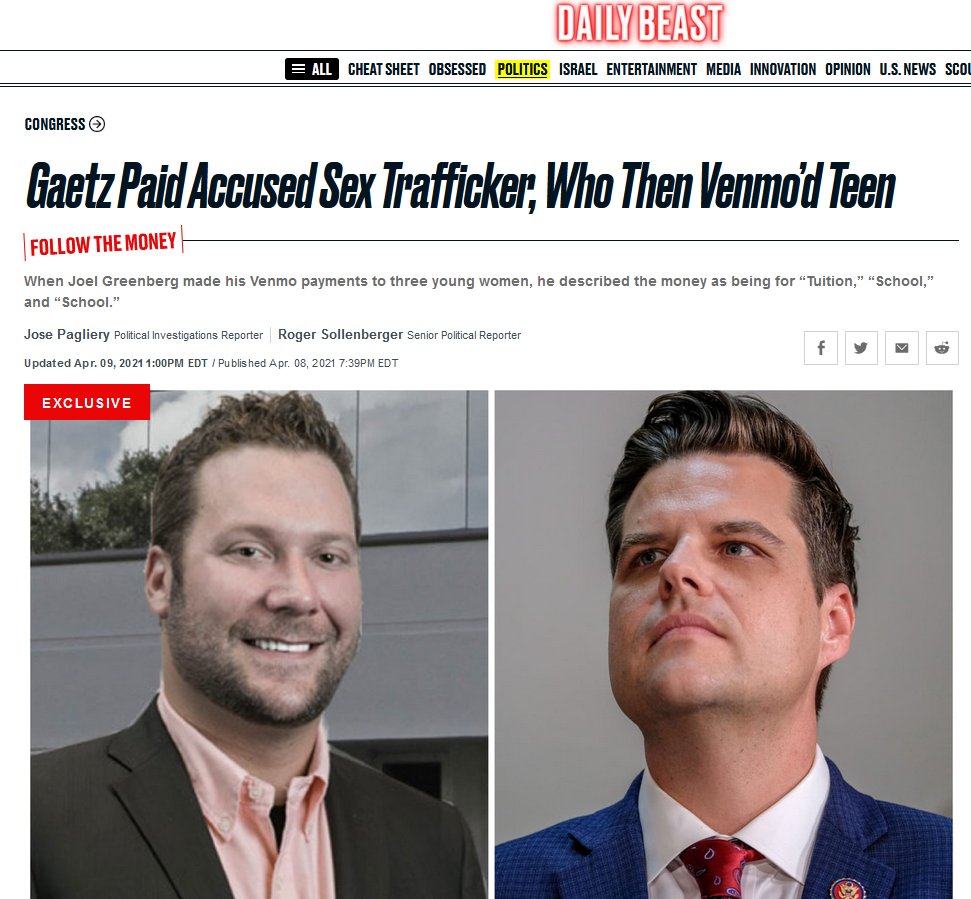971x899 pixels.
Task: Visit the U.S. News section
Action: (x=907, y=69)
